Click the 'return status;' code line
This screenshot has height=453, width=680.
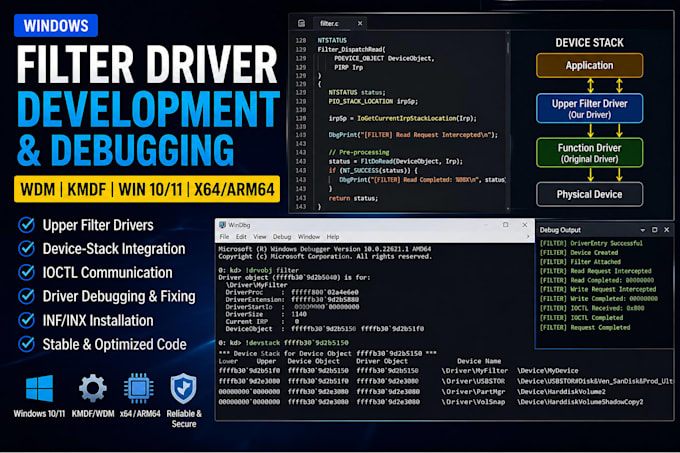click(x=353, y=198)
